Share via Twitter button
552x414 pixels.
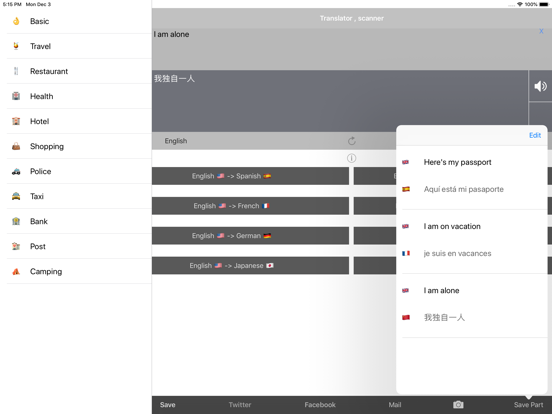pos(240,404)
